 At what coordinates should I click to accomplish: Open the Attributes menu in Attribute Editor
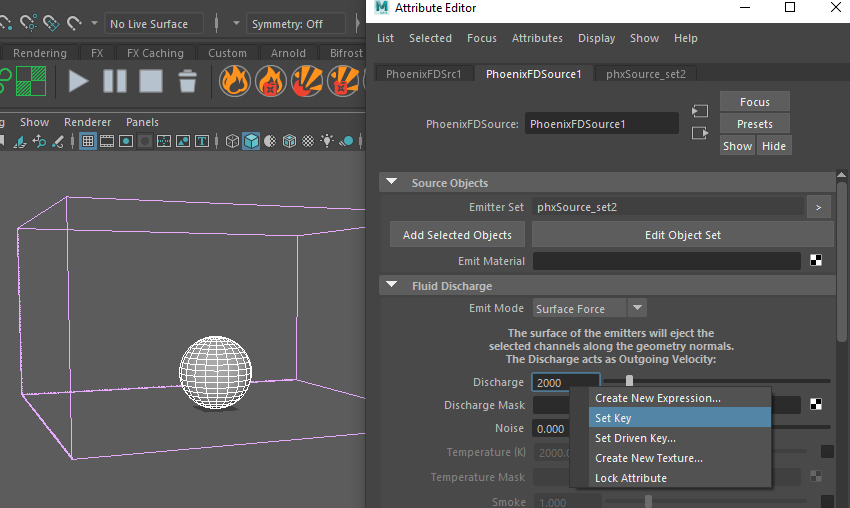coord(537,38)
